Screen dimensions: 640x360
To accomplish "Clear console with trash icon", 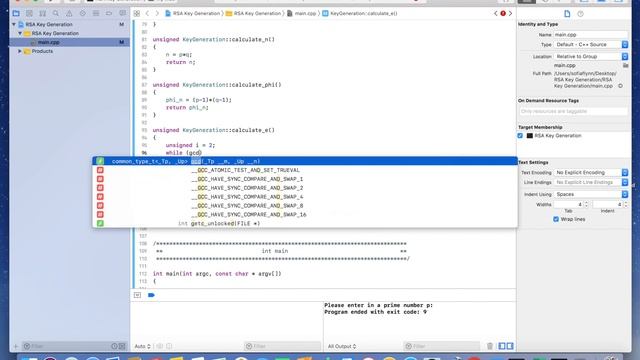I will [x=490, y=346].
